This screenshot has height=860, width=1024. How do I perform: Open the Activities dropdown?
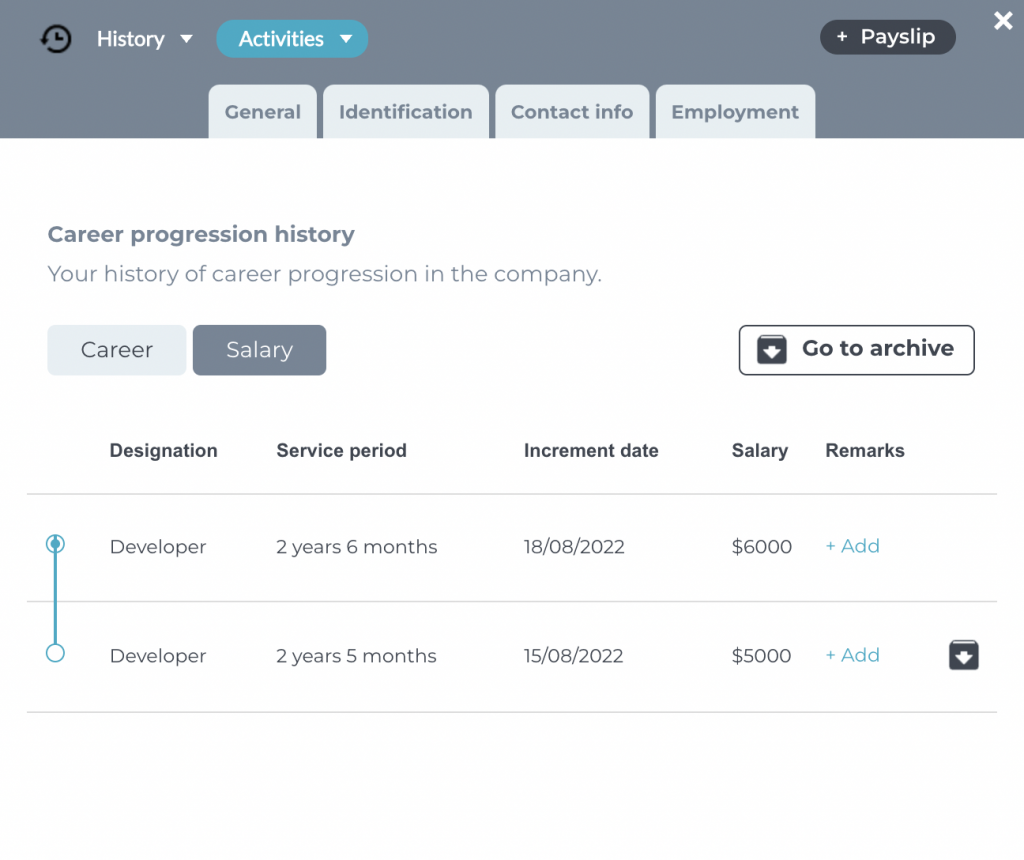pos(292,39)
